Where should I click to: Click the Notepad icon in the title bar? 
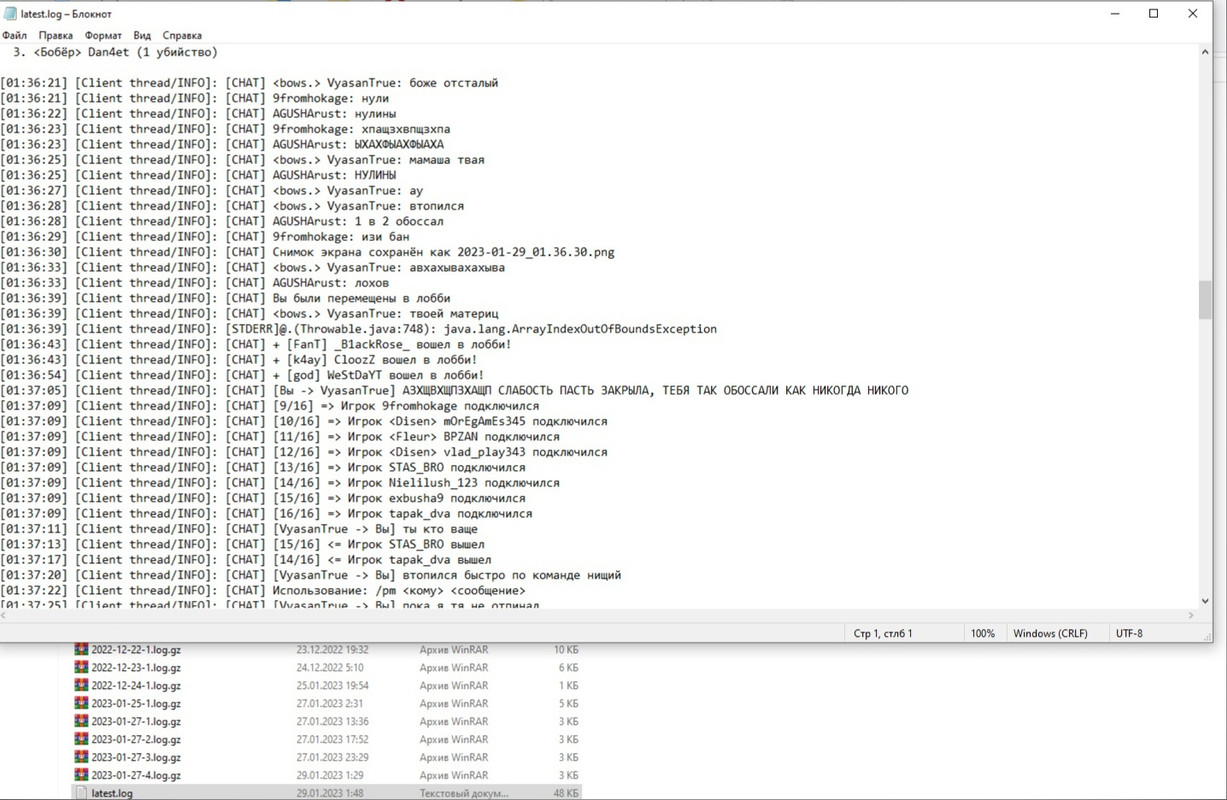9,14
